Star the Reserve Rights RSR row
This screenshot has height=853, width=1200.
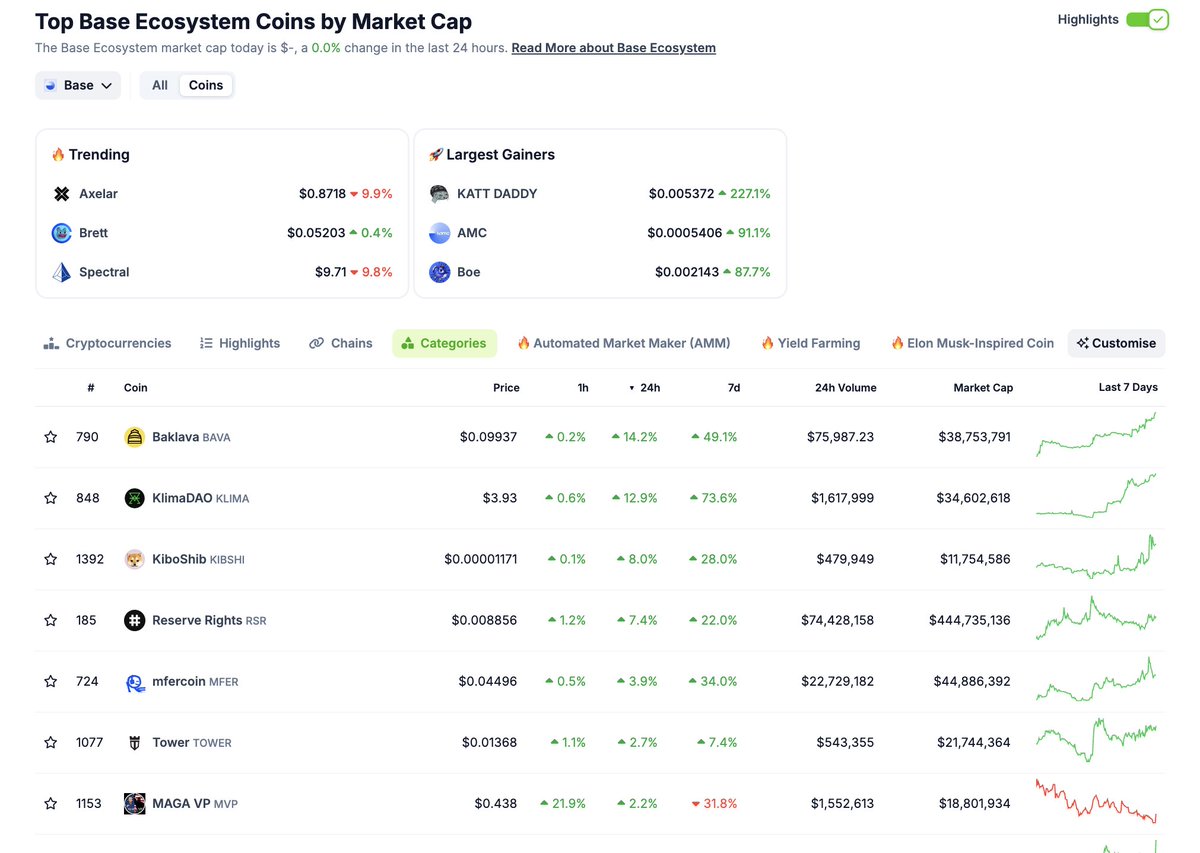51,620
